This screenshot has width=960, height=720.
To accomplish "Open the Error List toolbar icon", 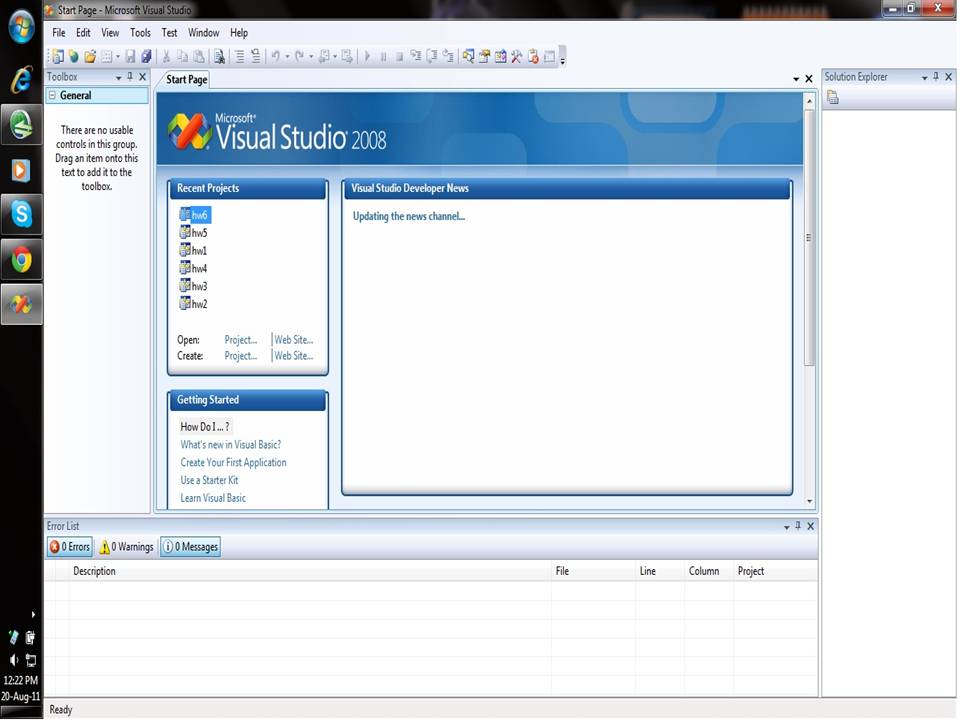I will click(533, 56).
